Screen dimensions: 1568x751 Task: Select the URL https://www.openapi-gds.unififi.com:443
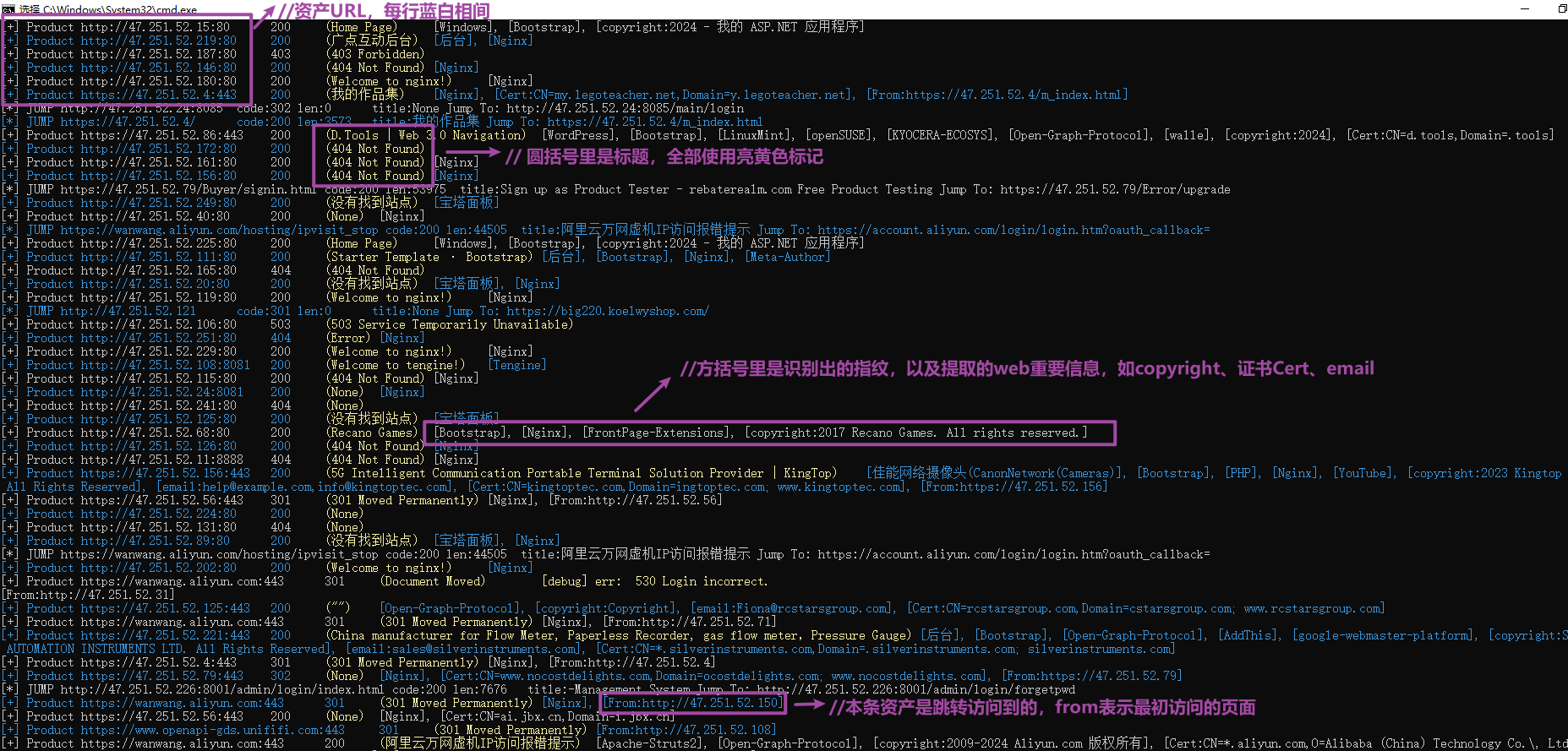pos(212,730)
